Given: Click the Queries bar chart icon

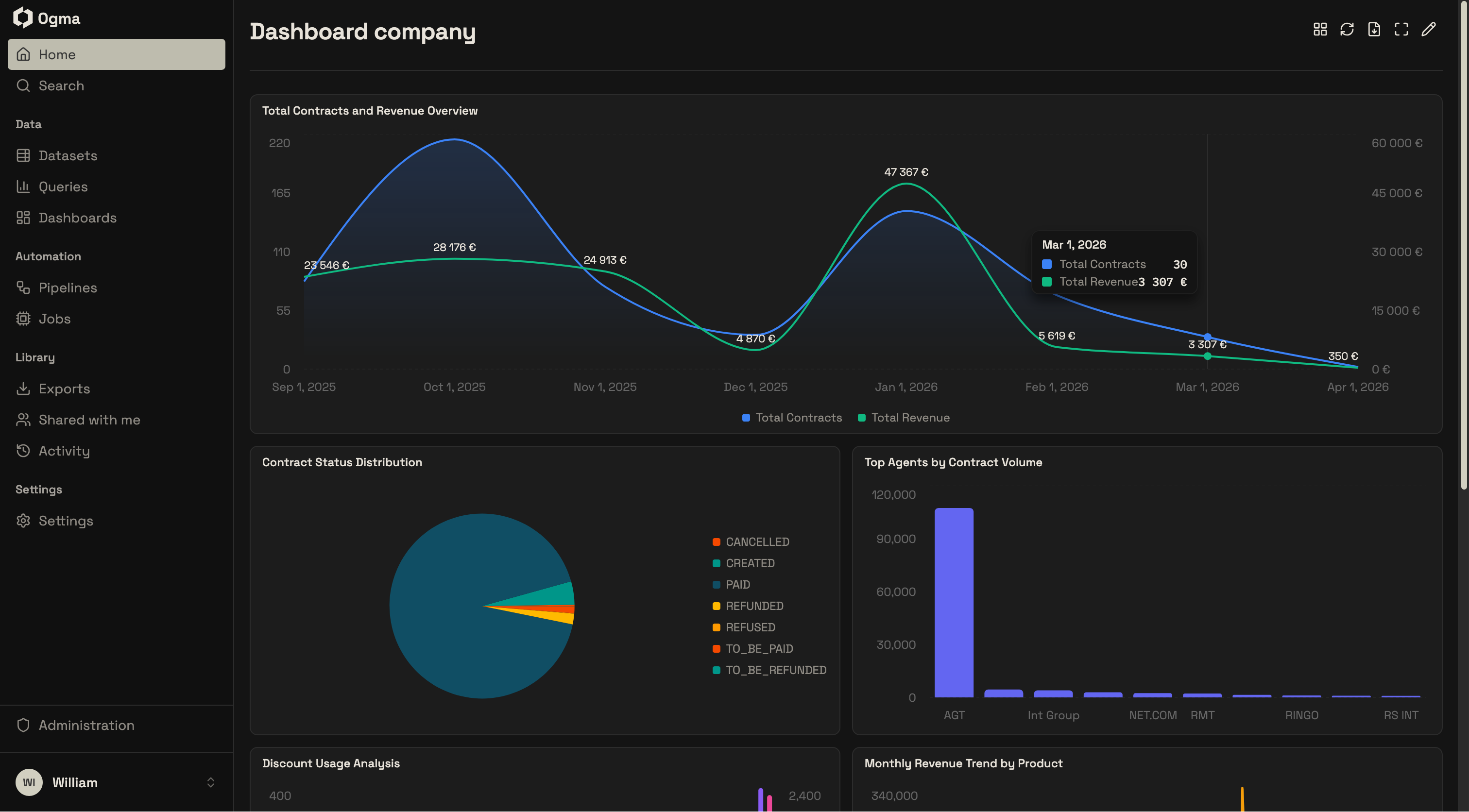Looking at the screenshot, I should tap(23, 186).
